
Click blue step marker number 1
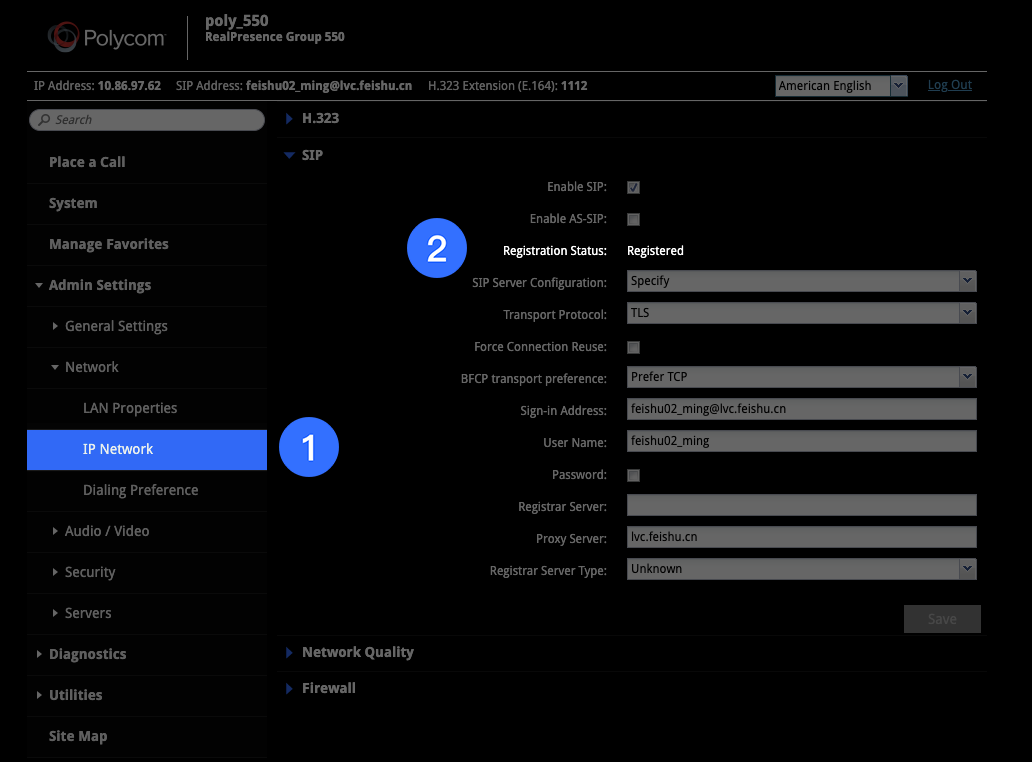click(309, 447)
